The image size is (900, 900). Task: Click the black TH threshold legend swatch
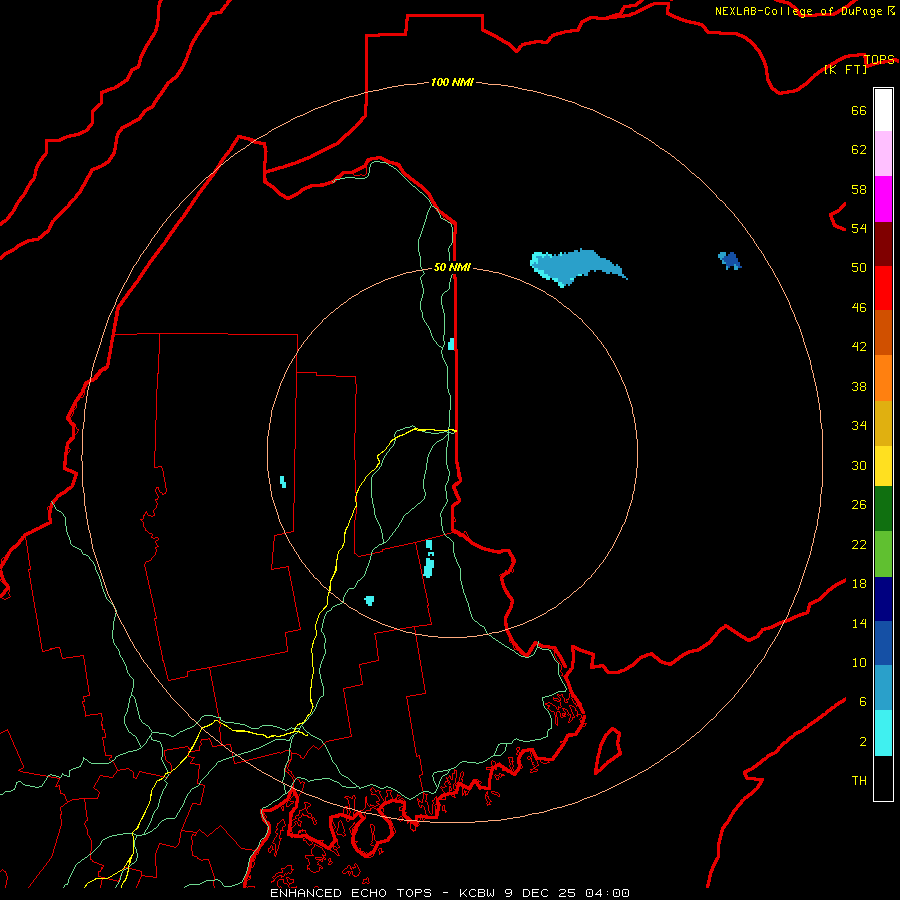(x=883, y=778)
